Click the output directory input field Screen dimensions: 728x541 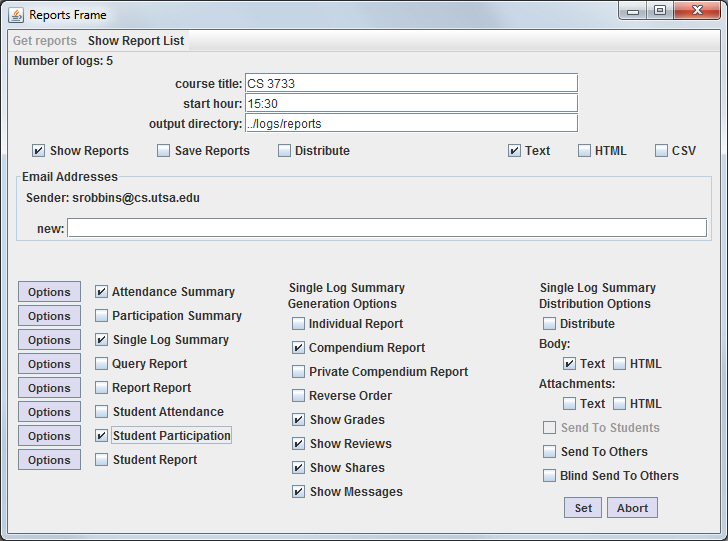pos(411,123)
